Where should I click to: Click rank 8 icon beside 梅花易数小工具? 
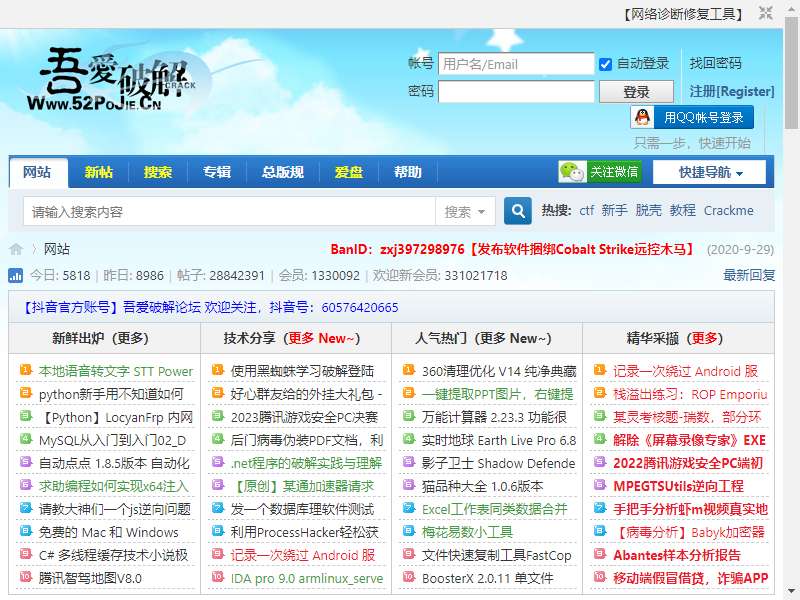pos(408,531)
